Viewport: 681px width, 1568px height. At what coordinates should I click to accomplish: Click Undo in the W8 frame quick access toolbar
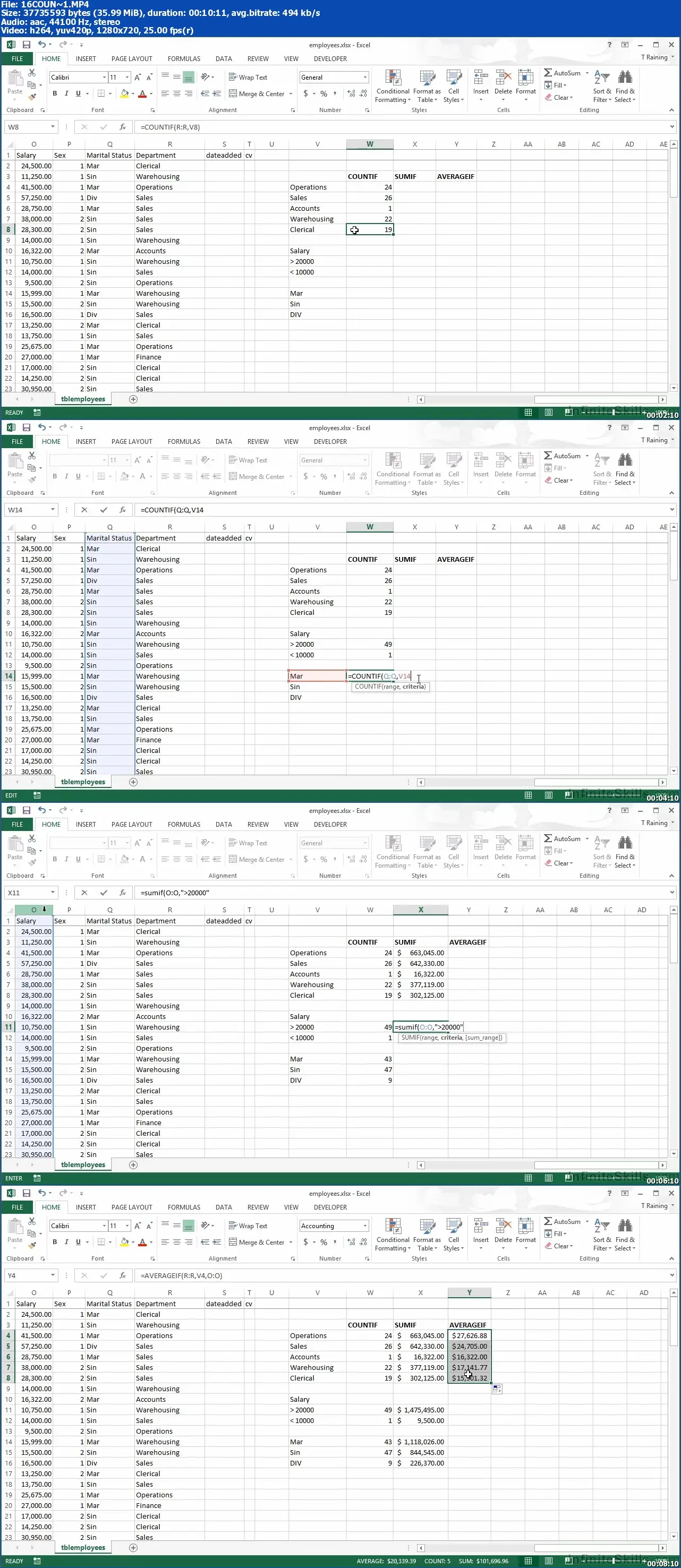41,45
